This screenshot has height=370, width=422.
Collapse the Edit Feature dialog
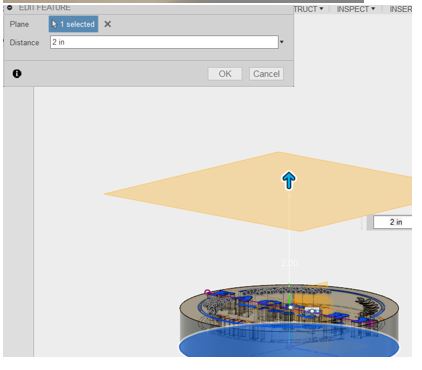[9, 7]
